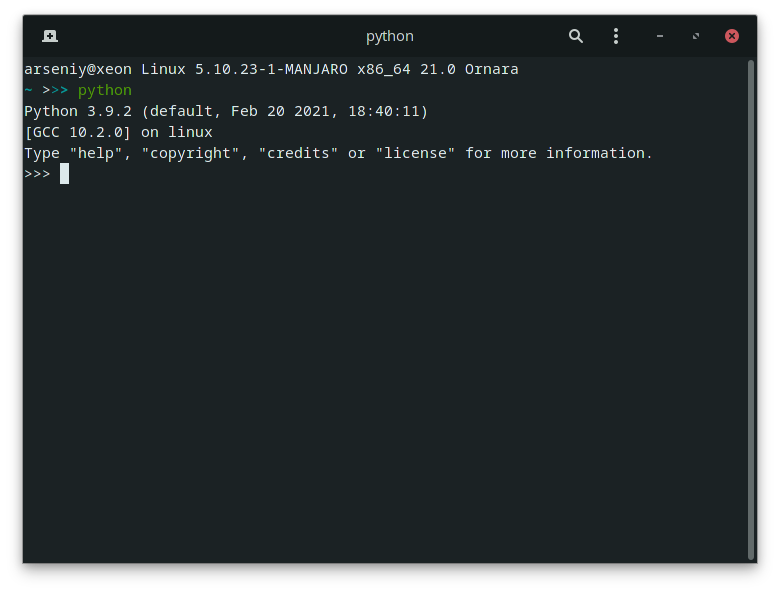Click the "[GCC 10.2.0]" compiler text
Image resolution: width=780 pixels, height=594 pixels.
[78, 132]
